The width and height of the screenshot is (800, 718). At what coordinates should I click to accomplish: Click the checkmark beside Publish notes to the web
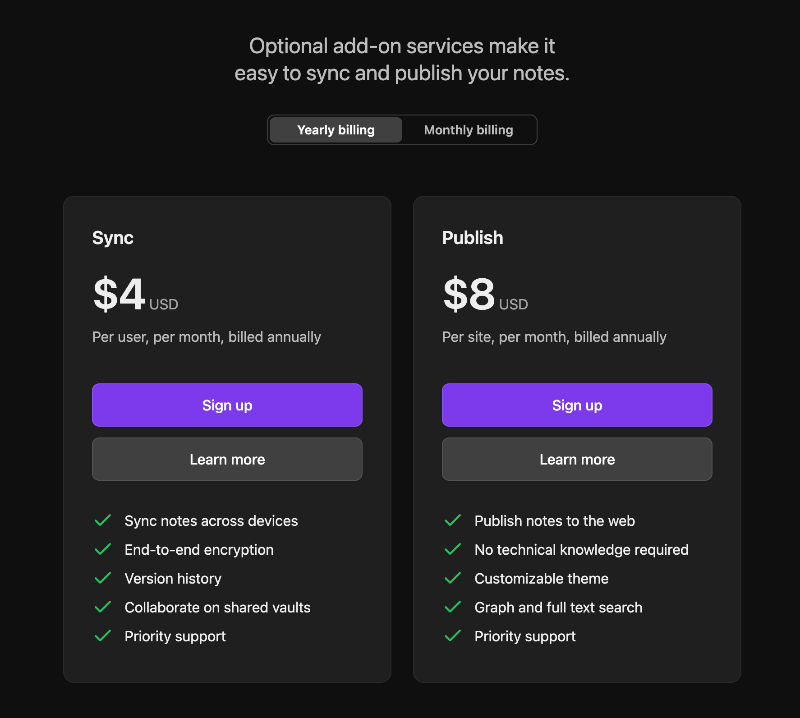pos(452,521)
